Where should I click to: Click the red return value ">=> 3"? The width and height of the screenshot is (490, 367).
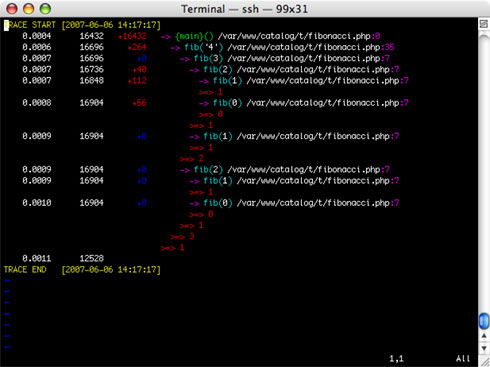pos(182,236)
